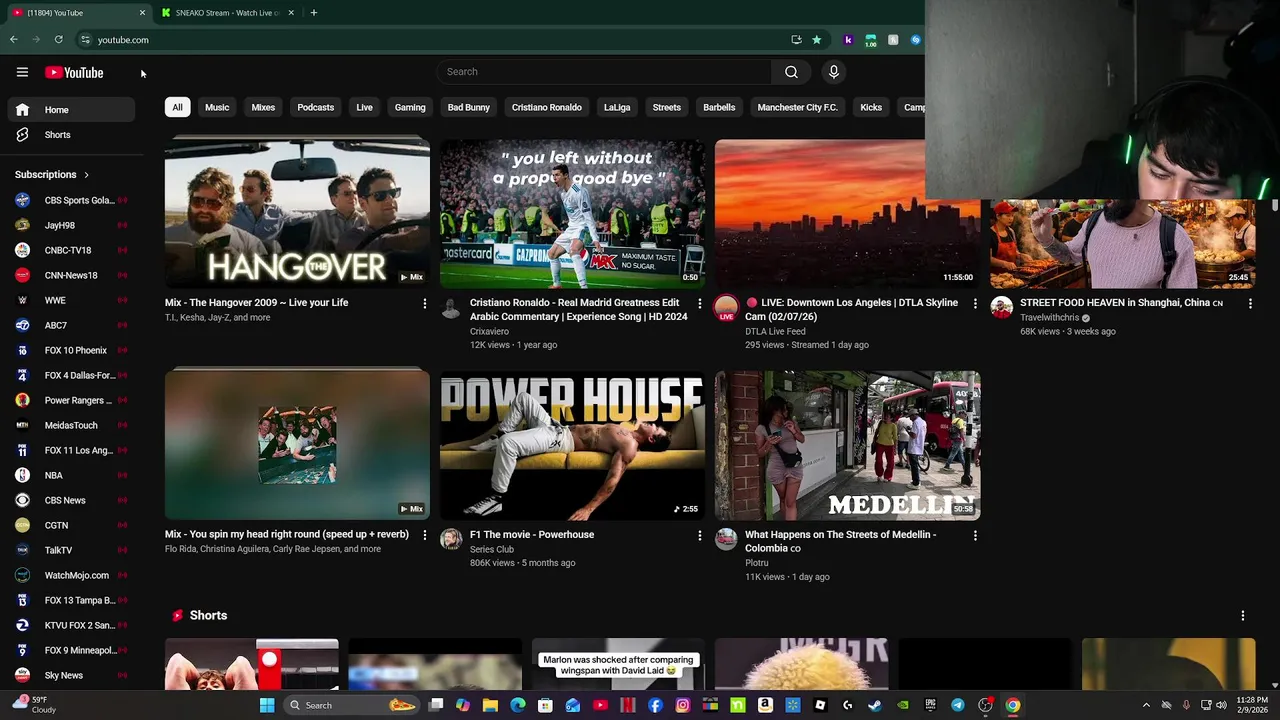Image resolution: width=1280 pixels, height=720 pixels.
Task: Open the More options menu for the Medellin video
Action: [975, 535]
